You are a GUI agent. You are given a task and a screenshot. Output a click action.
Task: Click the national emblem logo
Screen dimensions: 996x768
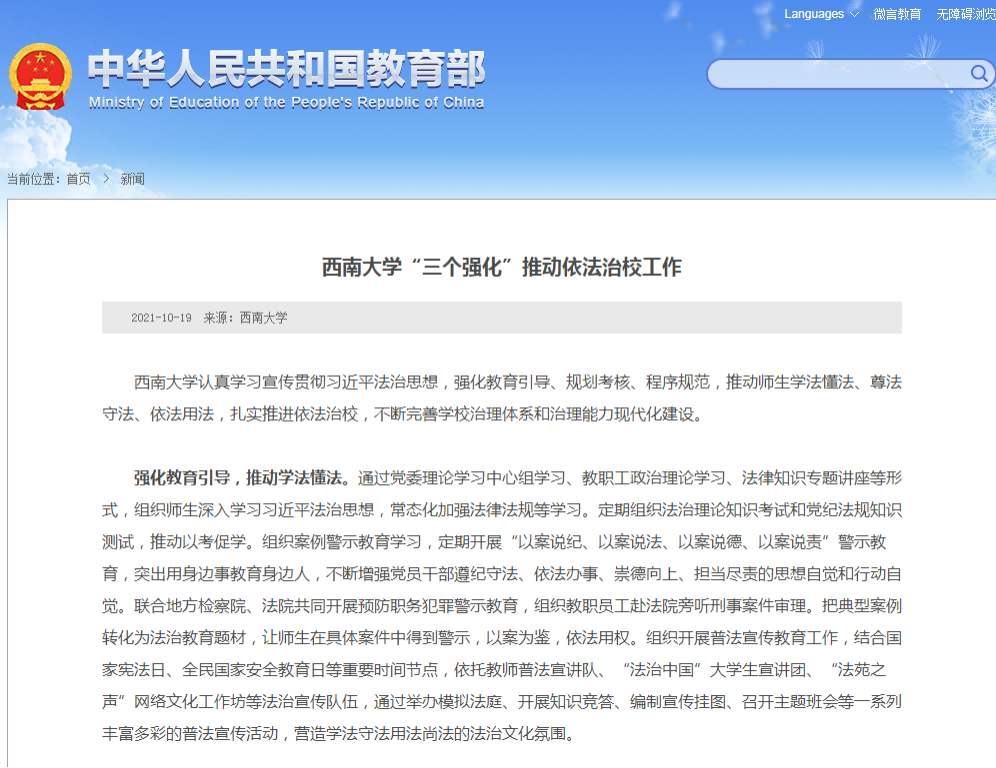(40, 76)
